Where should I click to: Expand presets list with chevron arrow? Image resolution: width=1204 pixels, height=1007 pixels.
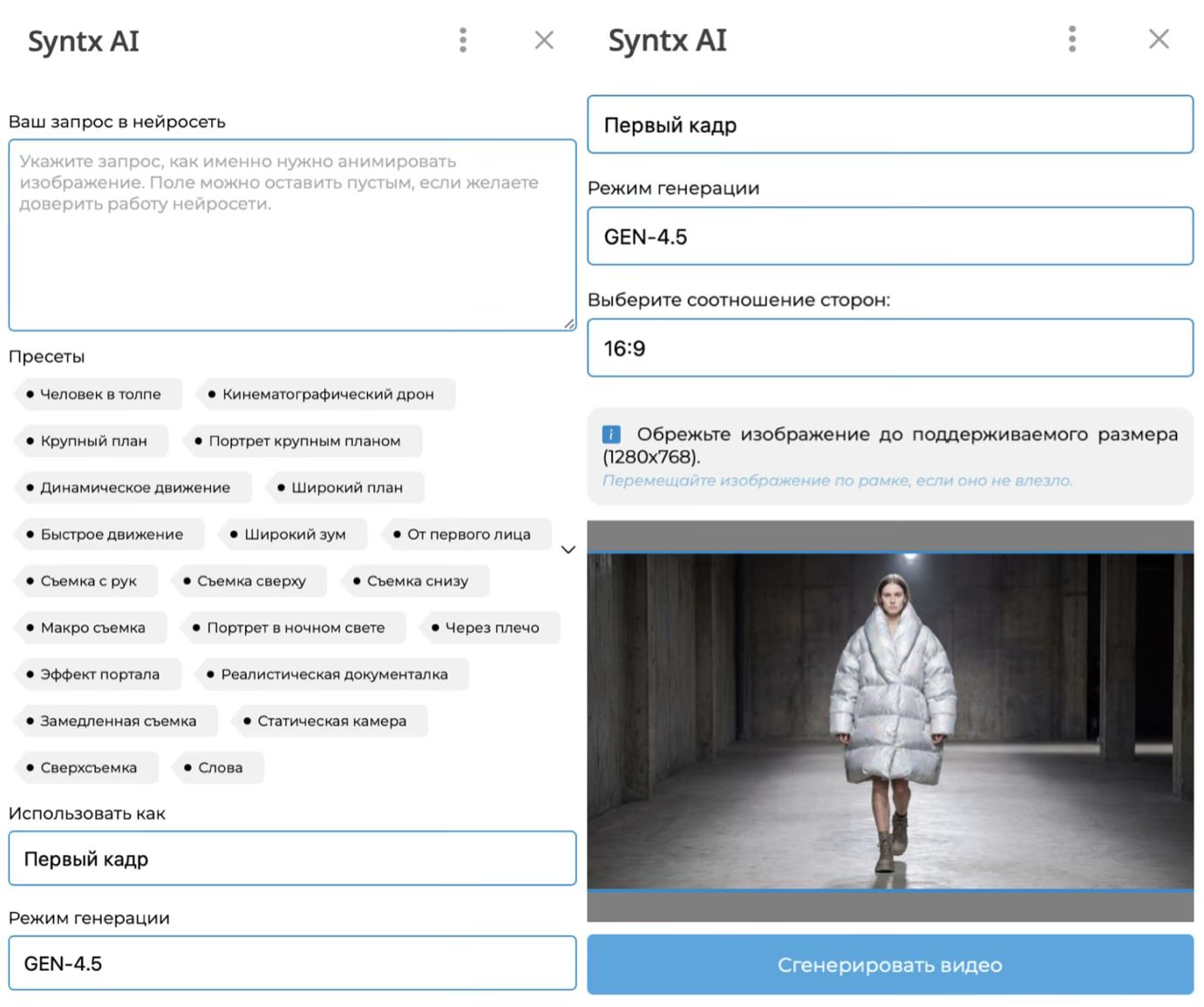click(x=568, y=550)
